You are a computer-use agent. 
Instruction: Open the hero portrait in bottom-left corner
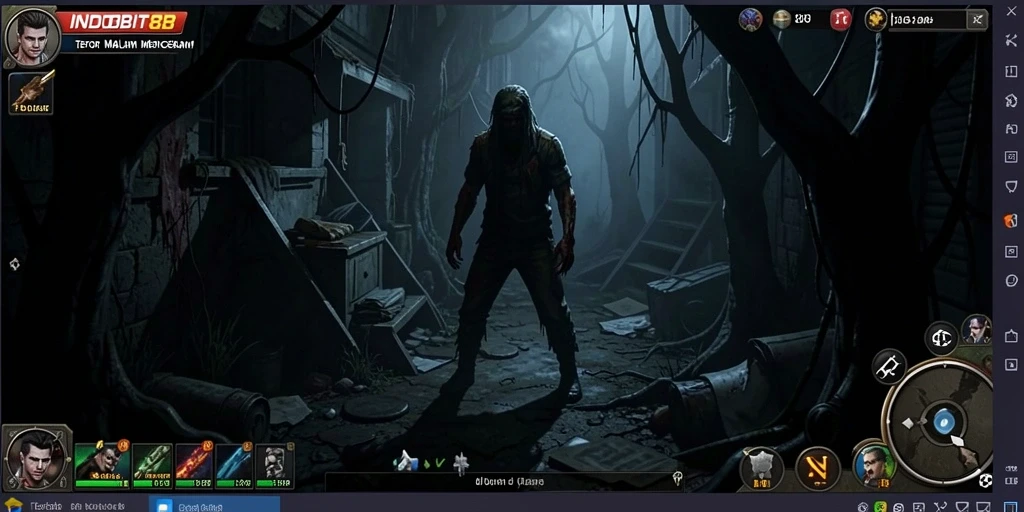click(x=36, y=458)
